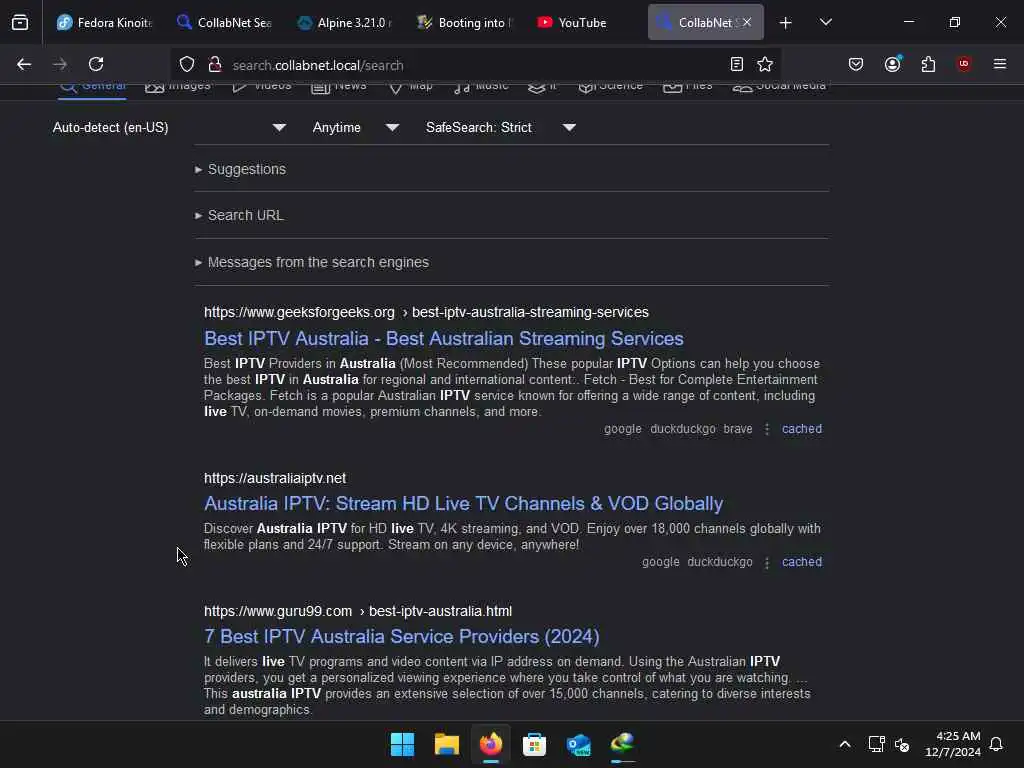Expand the Suggestions section
The image size is (1024, 768).
[240, 169]
